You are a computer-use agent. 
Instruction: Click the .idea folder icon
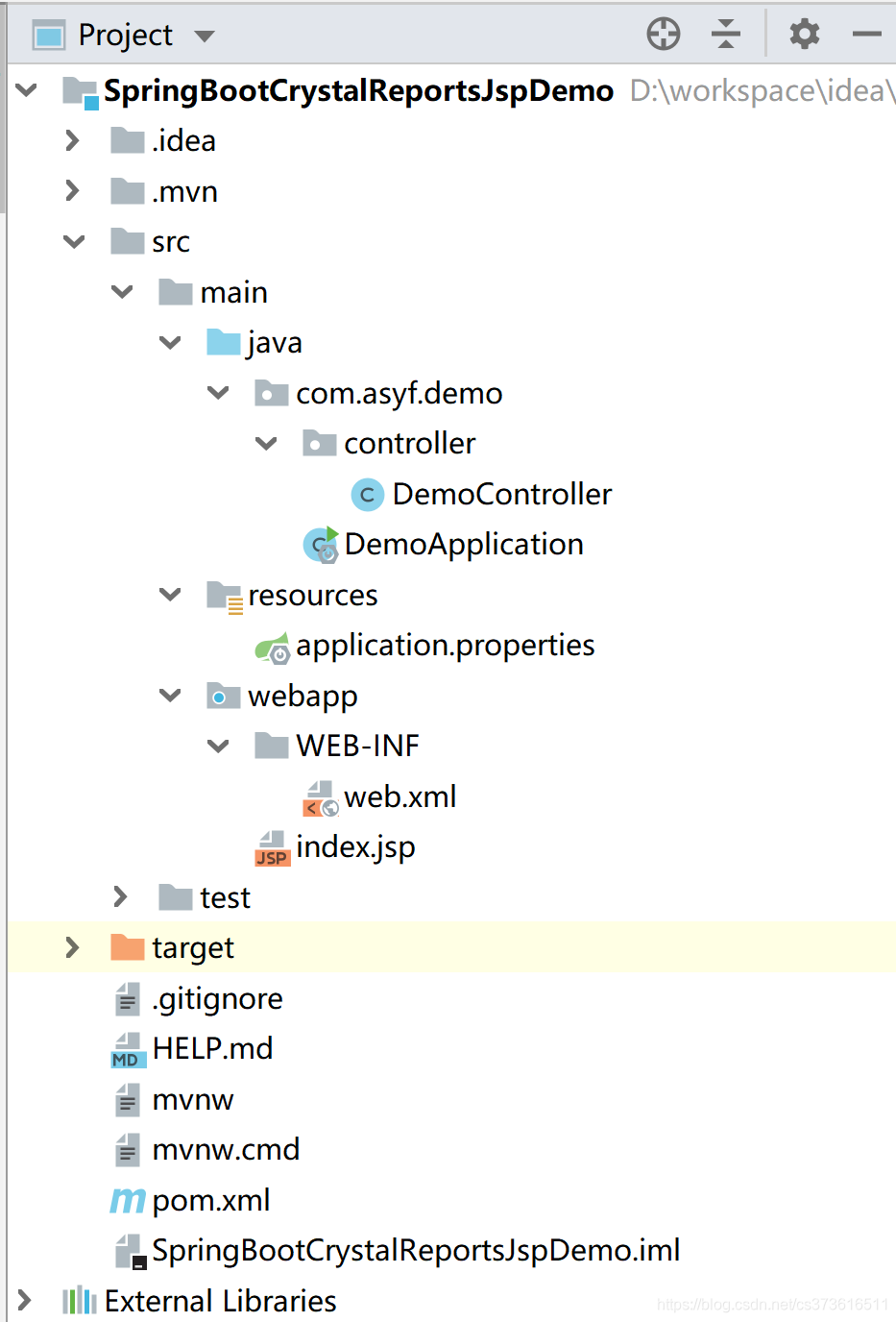pyautogui.click(x=128, y=140)
